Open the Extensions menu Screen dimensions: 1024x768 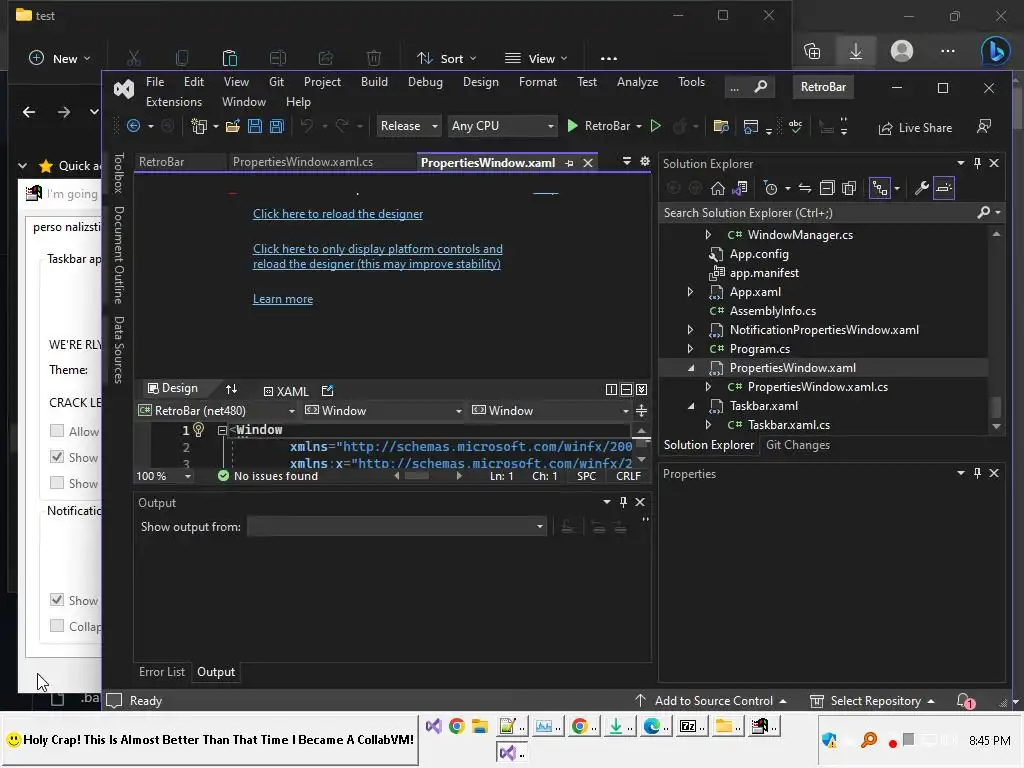point(174,102)
